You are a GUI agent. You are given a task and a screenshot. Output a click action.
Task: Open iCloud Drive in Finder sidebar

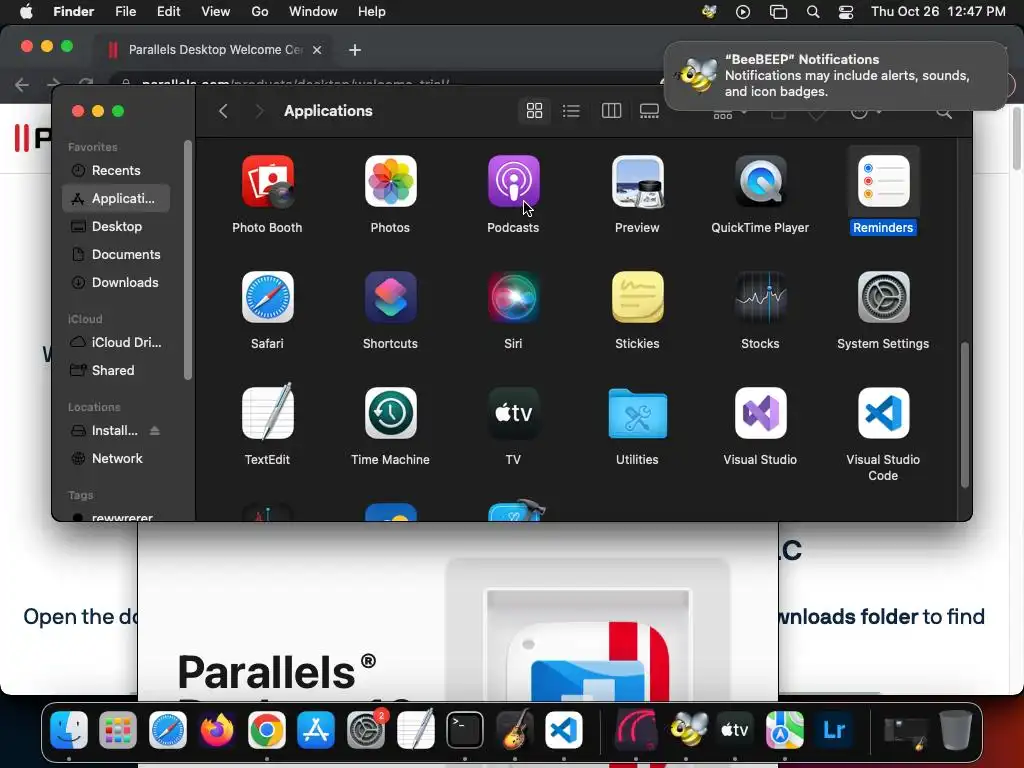(116, 342)
